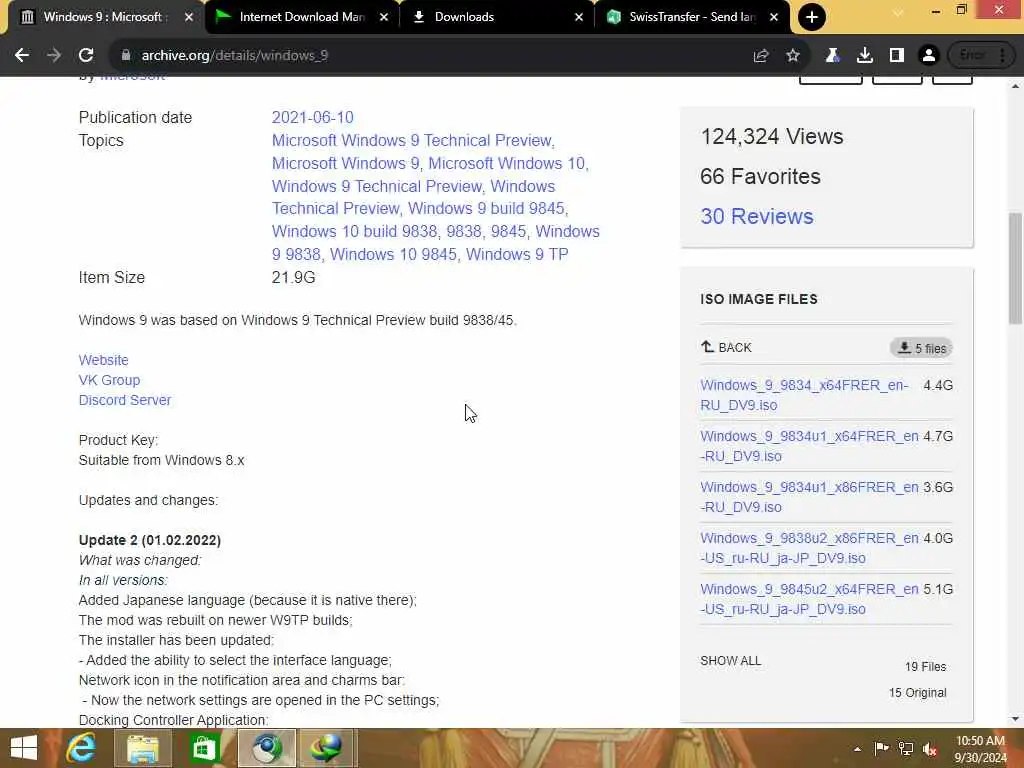Screen dimensions: 1024x768
Task: Open the profile avatar icon
Action: coord(929,56)
